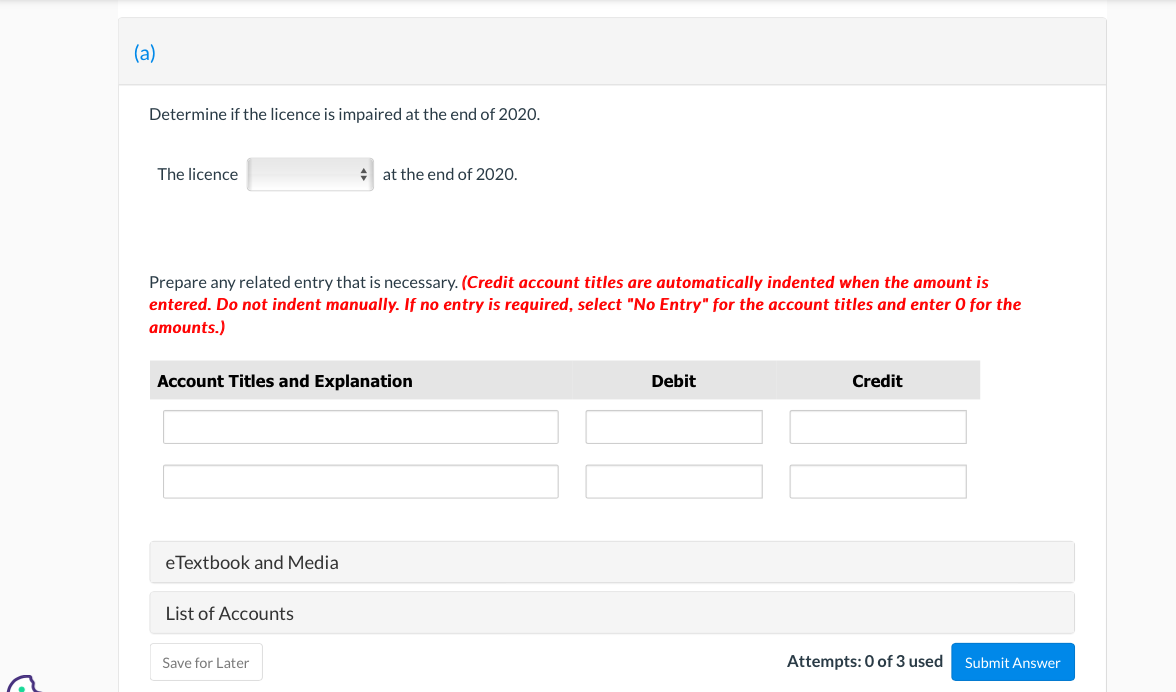Click the Attempts: 0 of 3 used label
Viewport: 1176px width, 692px height.
click(864, 661)
